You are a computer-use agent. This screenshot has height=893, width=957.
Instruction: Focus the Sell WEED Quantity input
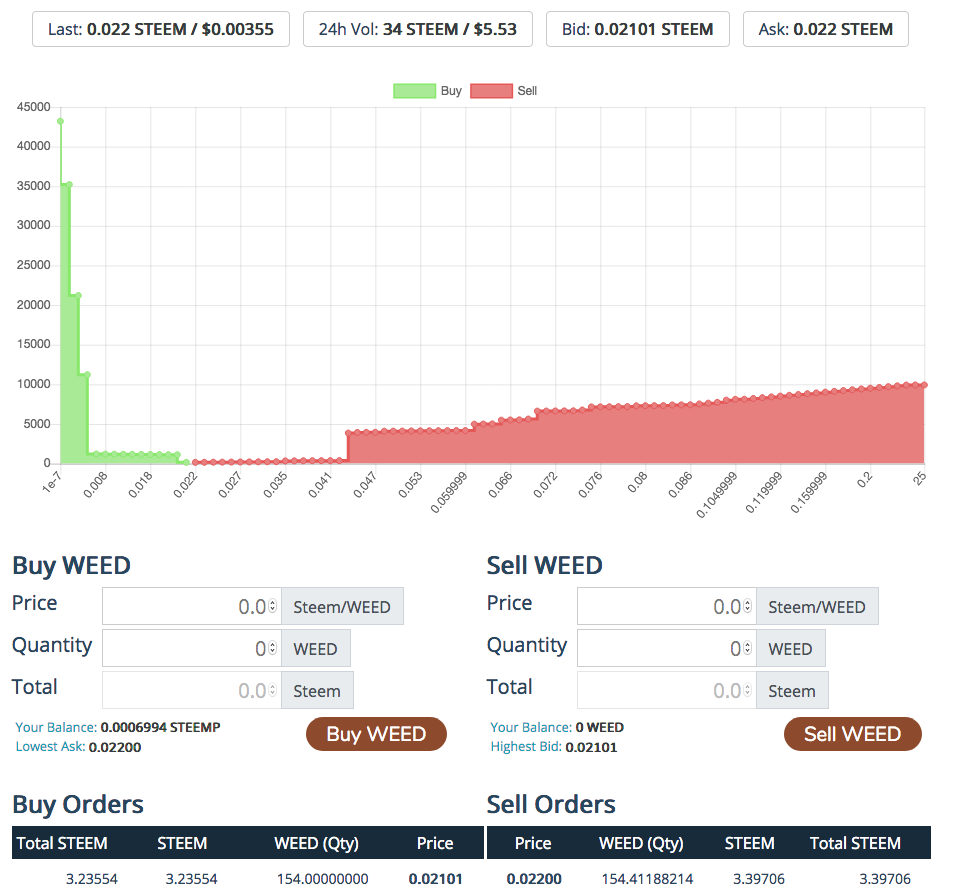[x=666, y=648]
